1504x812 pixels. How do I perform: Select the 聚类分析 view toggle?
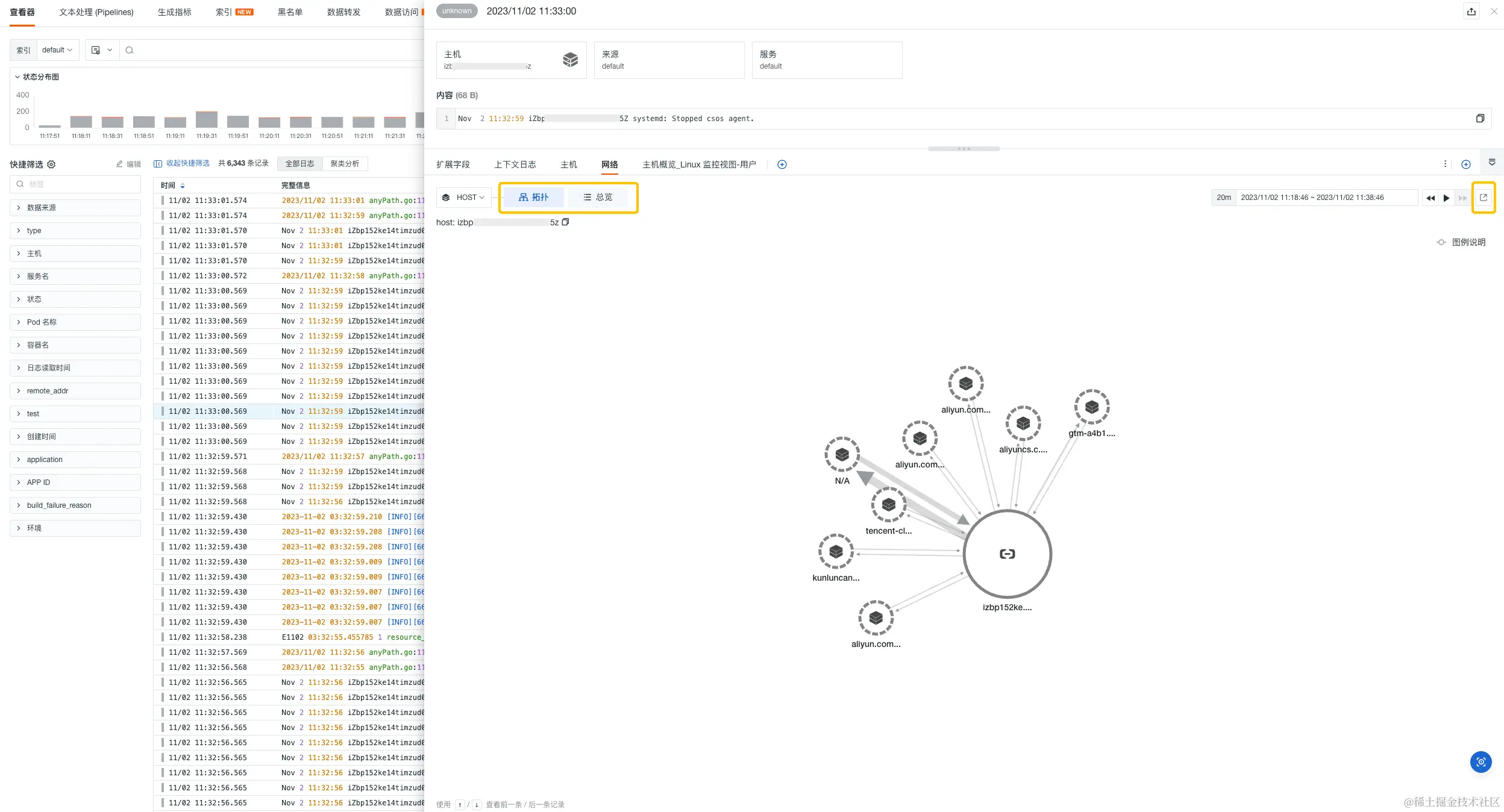pyautogui.click(x=345, y=164)
